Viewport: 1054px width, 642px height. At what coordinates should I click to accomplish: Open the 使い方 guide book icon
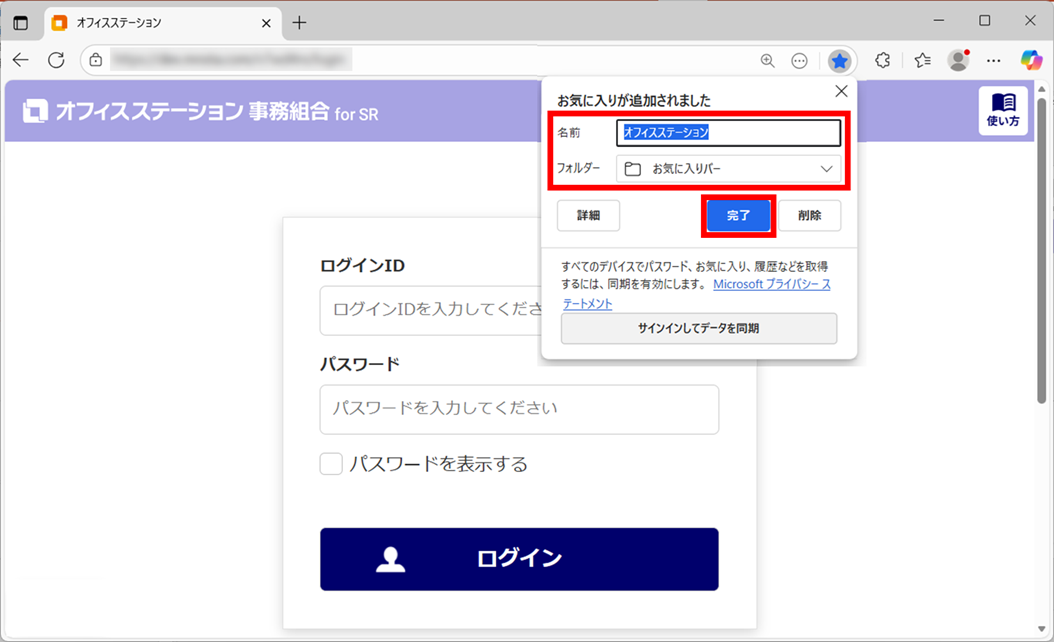(1003, 111)
